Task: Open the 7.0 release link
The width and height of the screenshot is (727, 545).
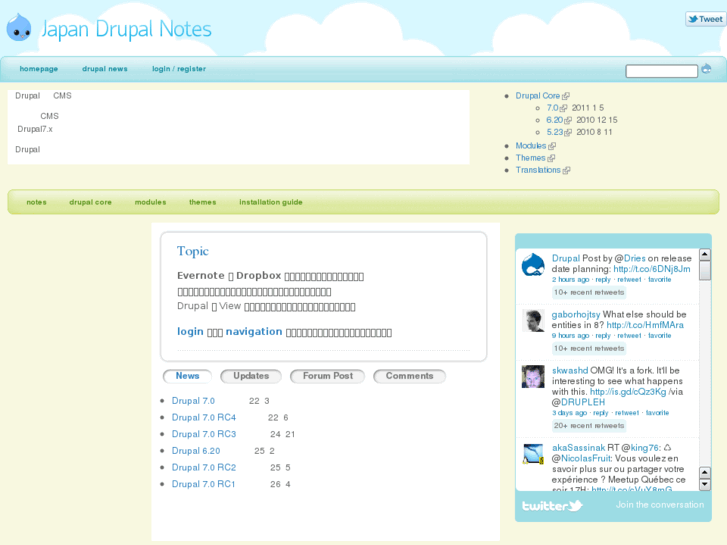Action: pos(552,108)
